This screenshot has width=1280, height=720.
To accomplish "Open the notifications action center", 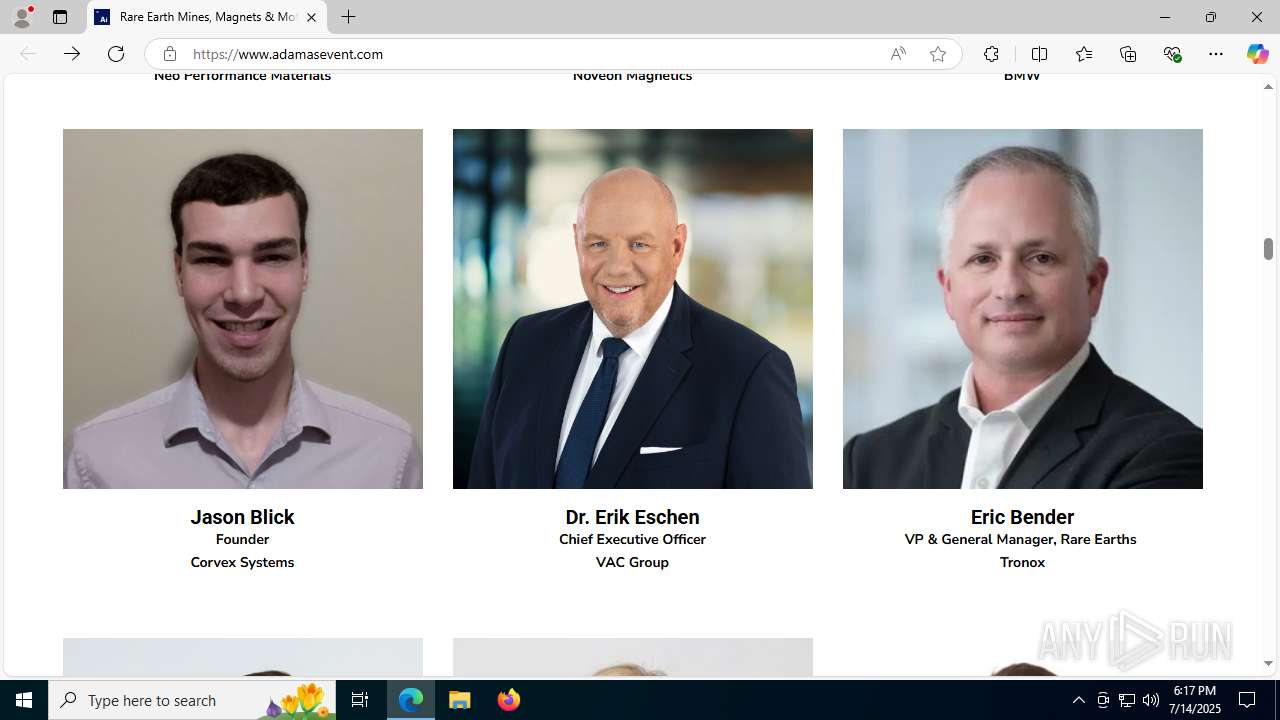I will pyautogui.click(x=1248, y=700).
